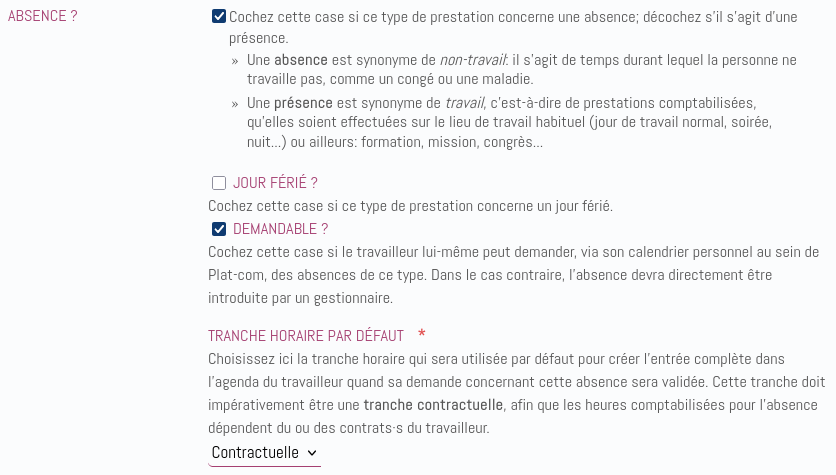Click the bullet marker before 'Une présence'
The width and height of the screenshot is (836, 475).
click(x=236, y=103)
